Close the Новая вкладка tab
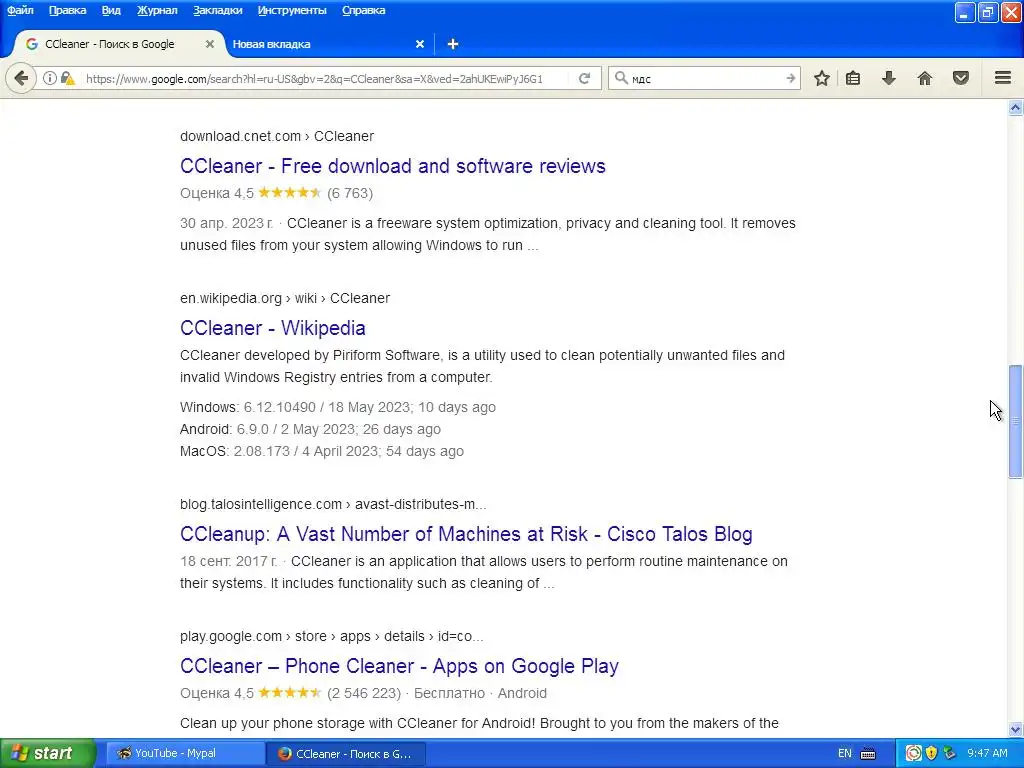The image size is (1024, 768). click(420, 44)
